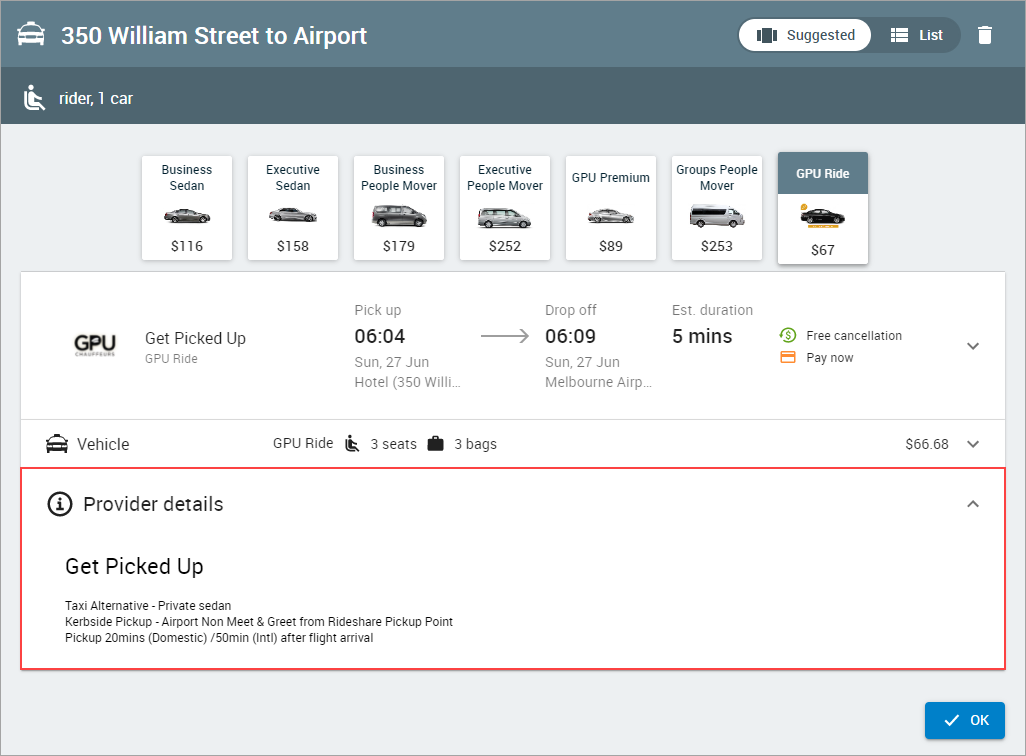Click the 3 seats label

[393, 444]
